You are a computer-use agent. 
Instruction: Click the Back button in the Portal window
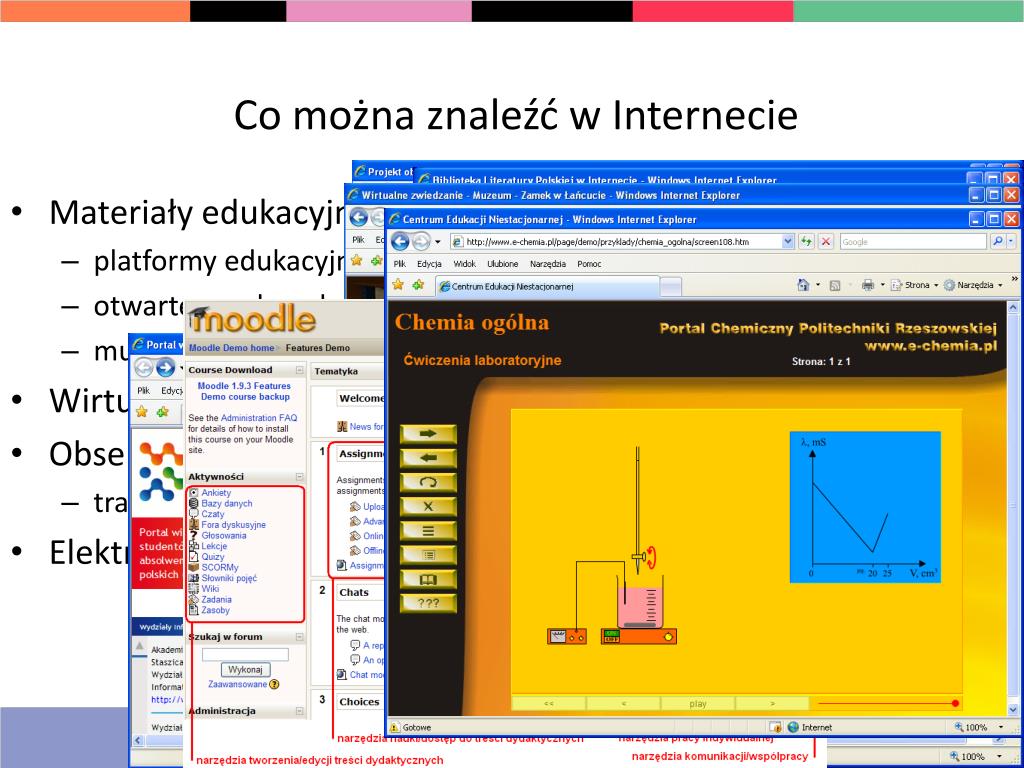143,368
